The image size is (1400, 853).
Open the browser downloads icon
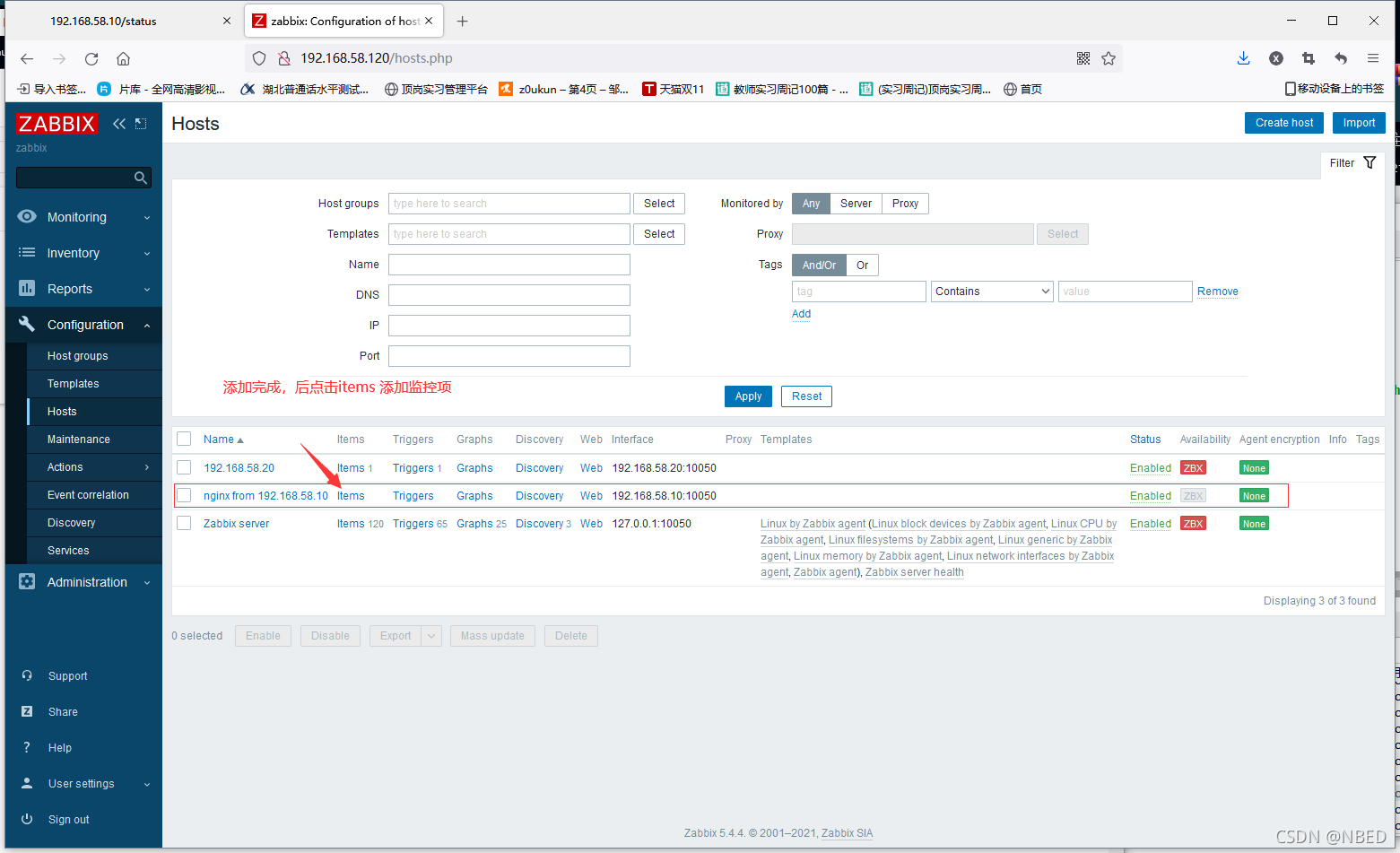1243,58
